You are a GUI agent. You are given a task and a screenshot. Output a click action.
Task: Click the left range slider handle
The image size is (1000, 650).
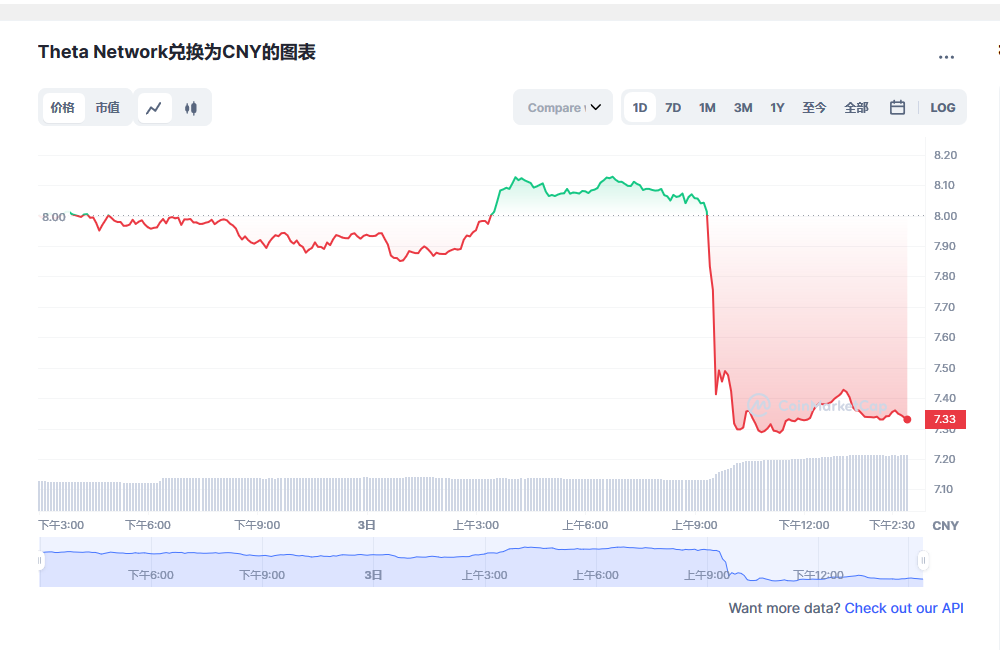[x=40, y=561]
